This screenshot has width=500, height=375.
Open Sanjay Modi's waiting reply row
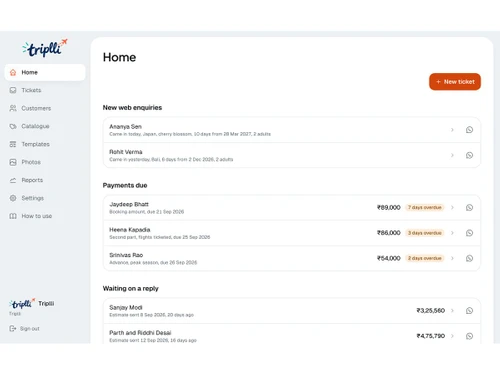coord(292,311)
